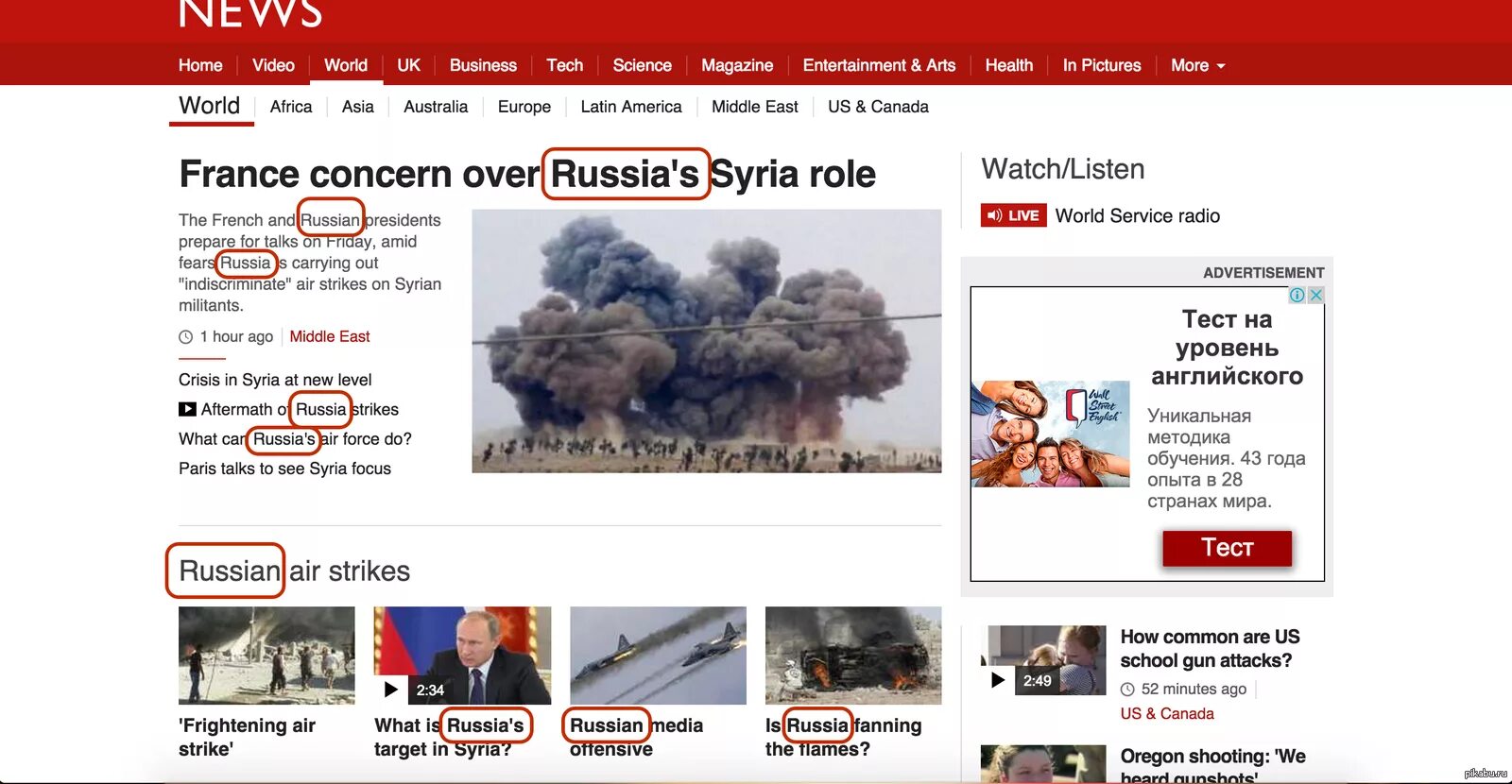Screen dimensions: 1512x784
Task: Click the red Тест button in the ad
Action: (1227, 548)
